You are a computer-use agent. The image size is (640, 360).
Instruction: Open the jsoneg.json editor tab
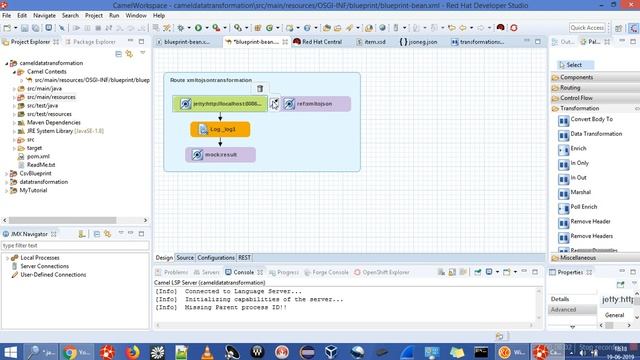pos(418,42)
